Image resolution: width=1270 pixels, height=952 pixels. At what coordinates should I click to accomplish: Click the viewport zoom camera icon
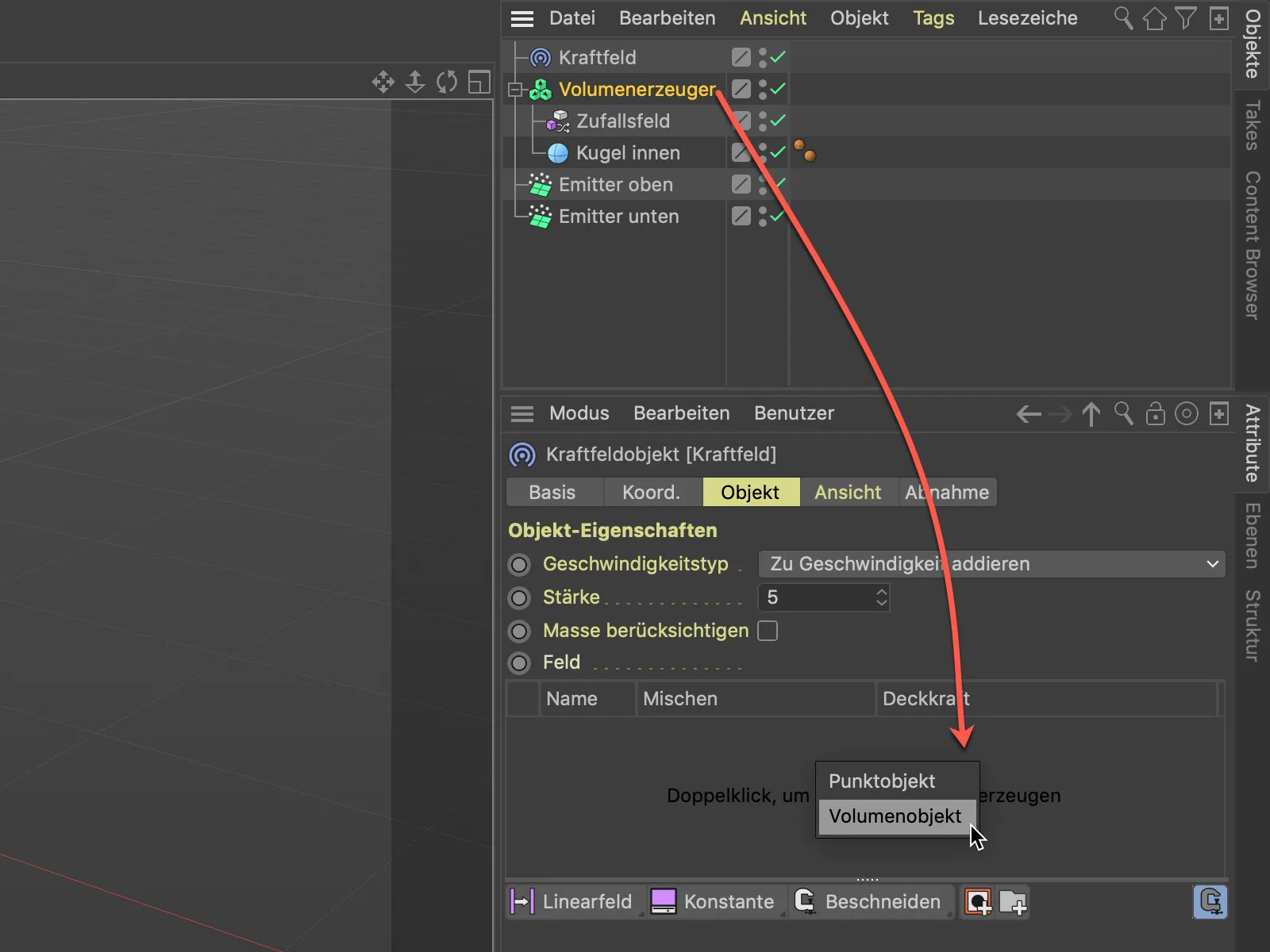point(415,82)
